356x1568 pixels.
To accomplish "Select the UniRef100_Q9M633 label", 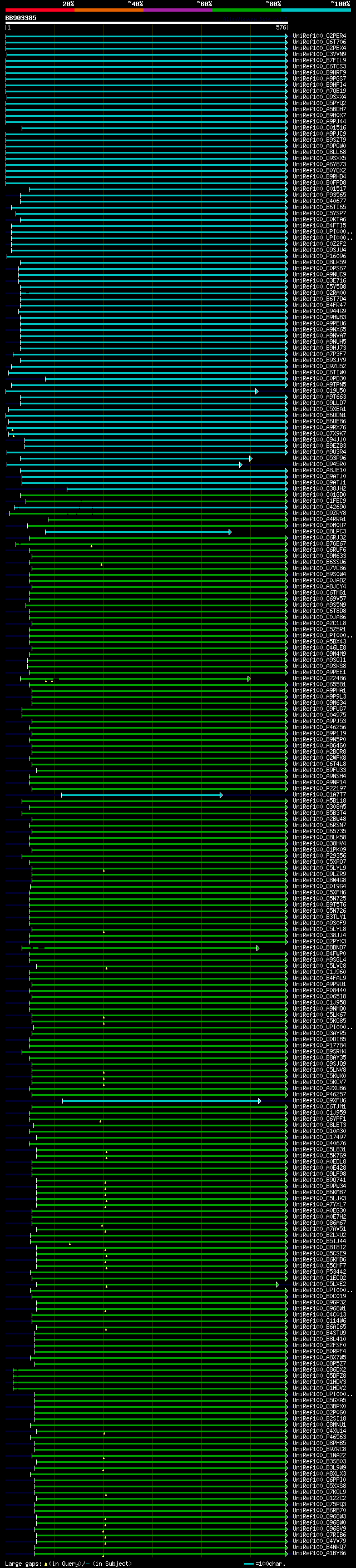I will [319, 556].
